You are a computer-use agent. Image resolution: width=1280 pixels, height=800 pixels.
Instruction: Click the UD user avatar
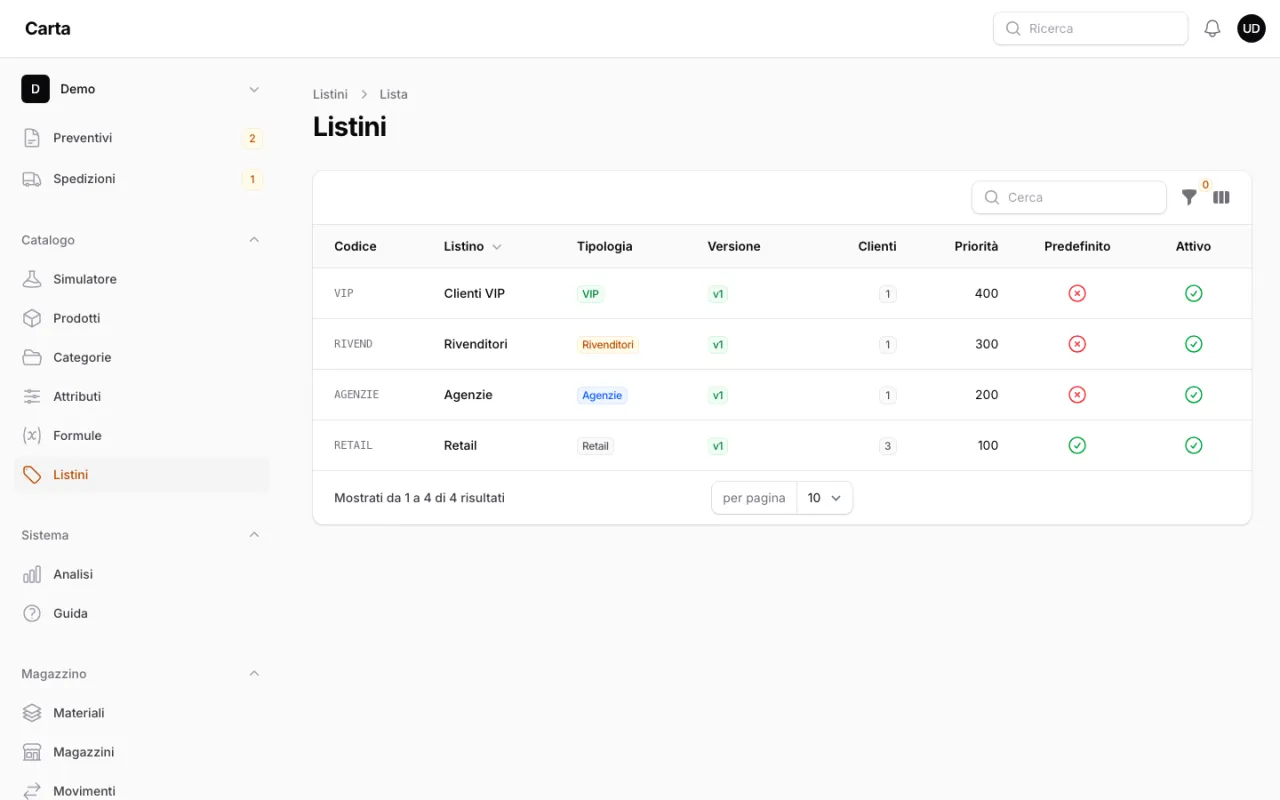point(1251,29)
